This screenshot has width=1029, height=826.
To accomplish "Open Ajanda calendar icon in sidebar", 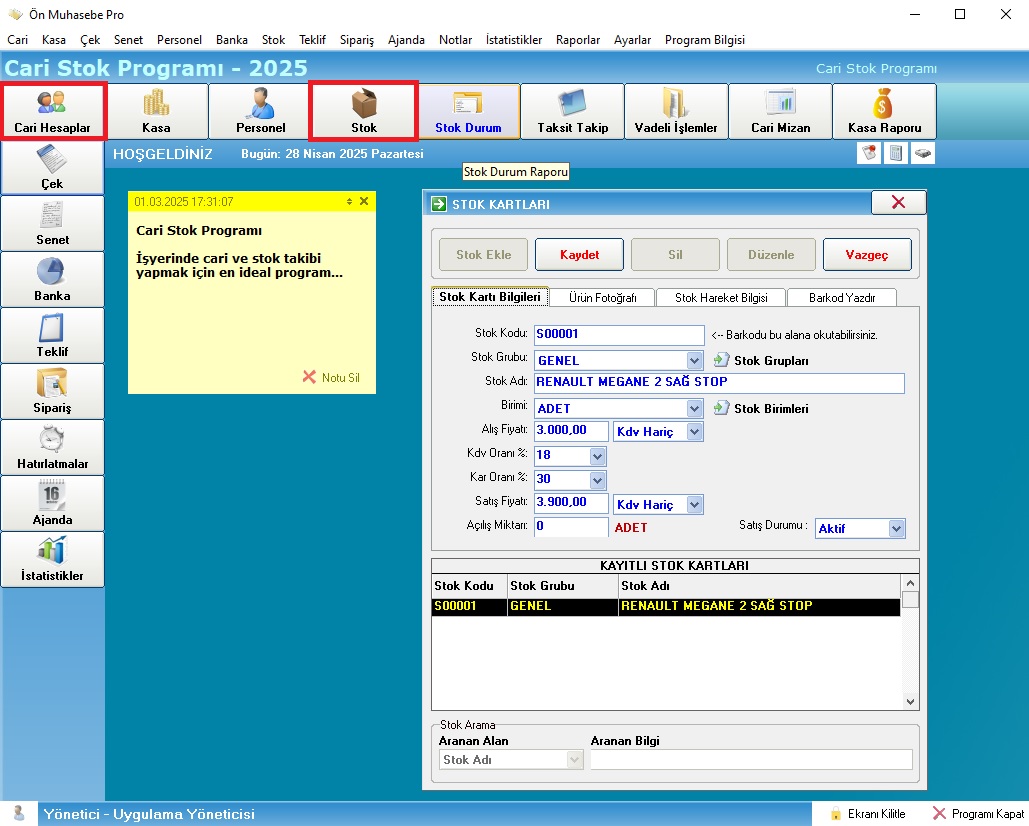I will click(52, 503).
